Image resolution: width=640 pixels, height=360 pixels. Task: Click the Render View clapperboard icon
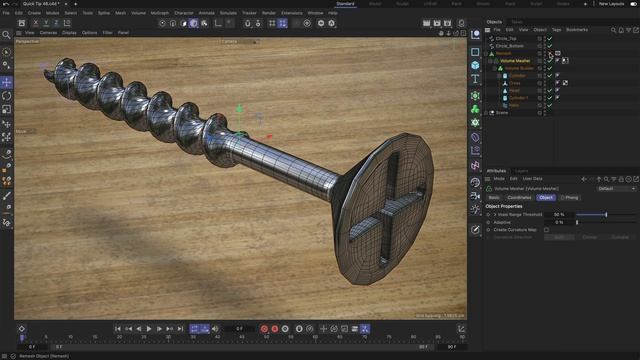point(427,23)
